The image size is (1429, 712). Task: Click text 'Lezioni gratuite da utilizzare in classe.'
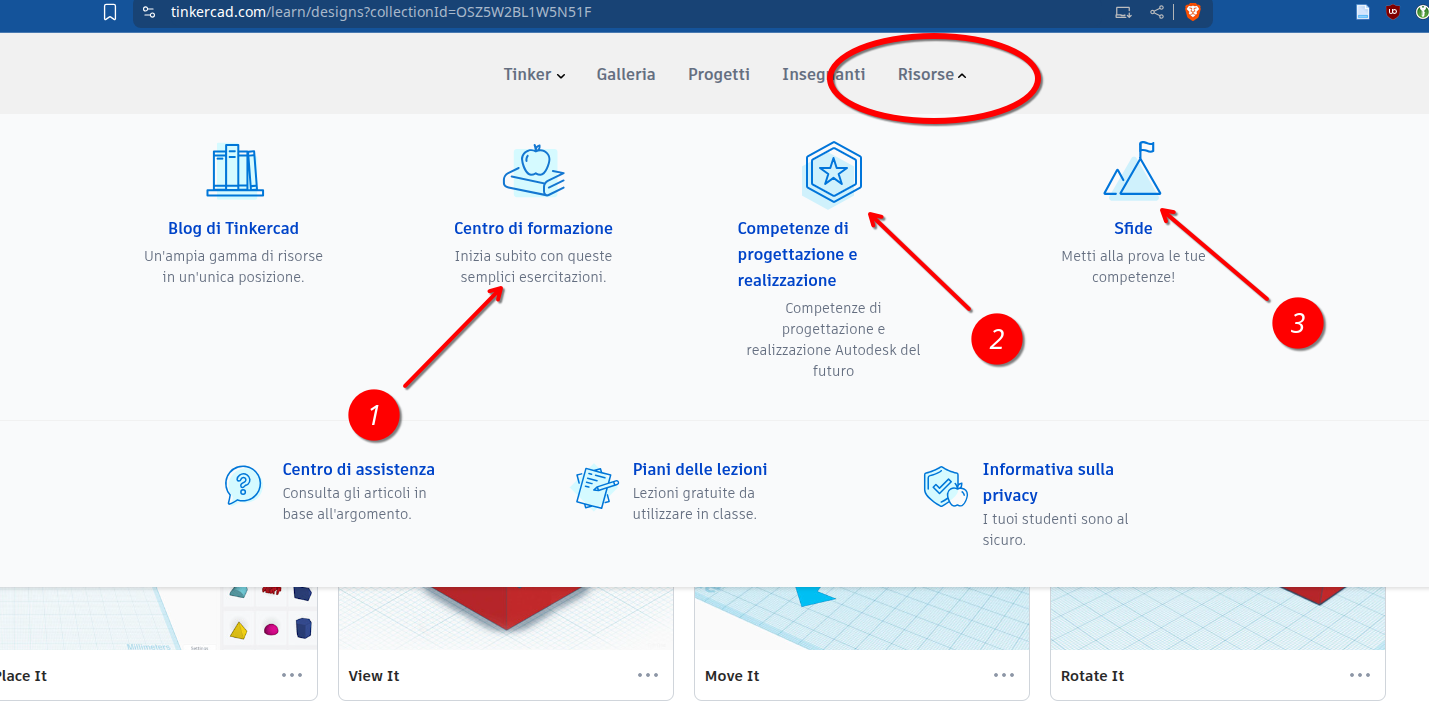point(694,503)
